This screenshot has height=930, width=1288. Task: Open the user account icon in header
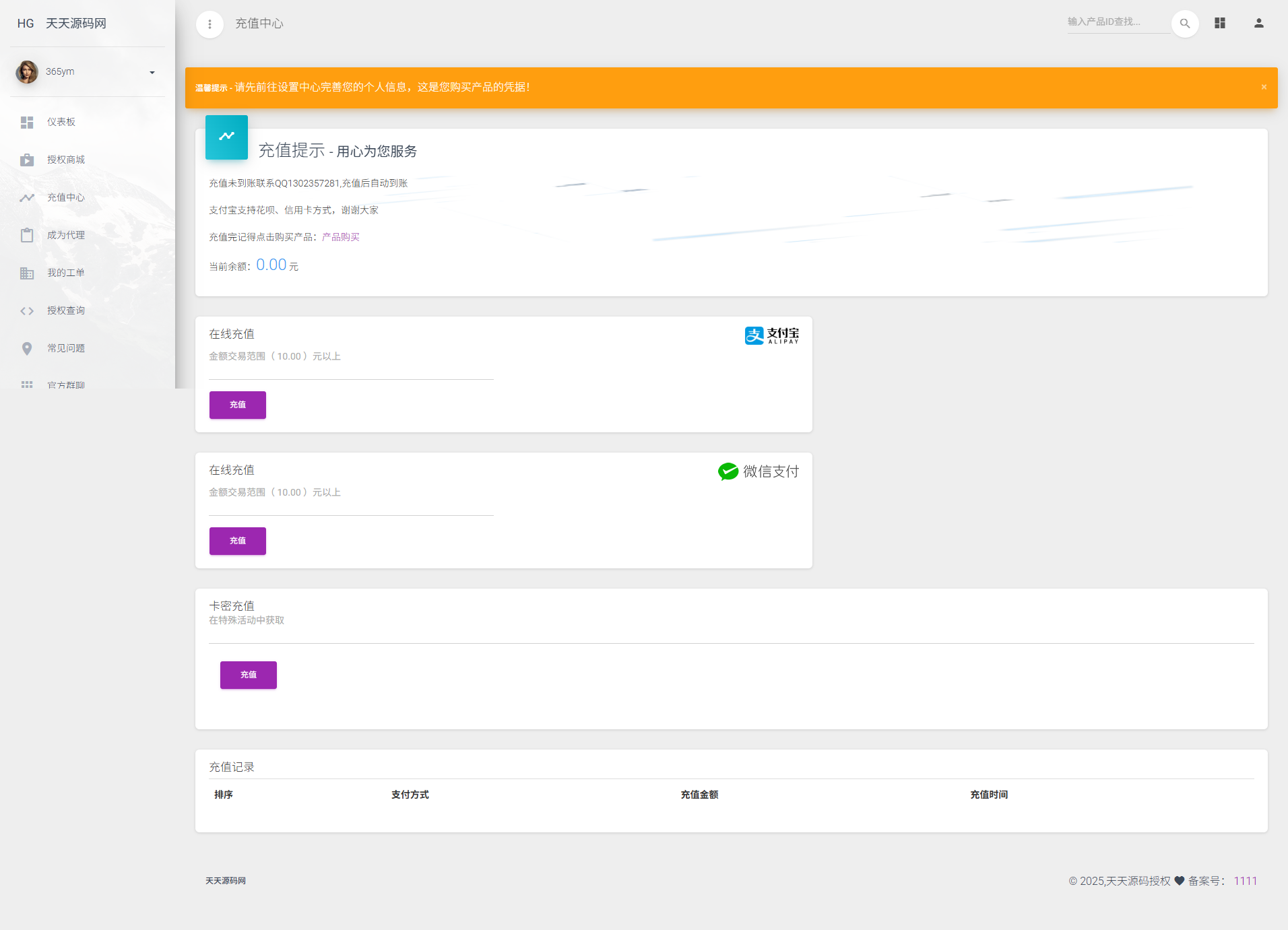[1258, 24]
